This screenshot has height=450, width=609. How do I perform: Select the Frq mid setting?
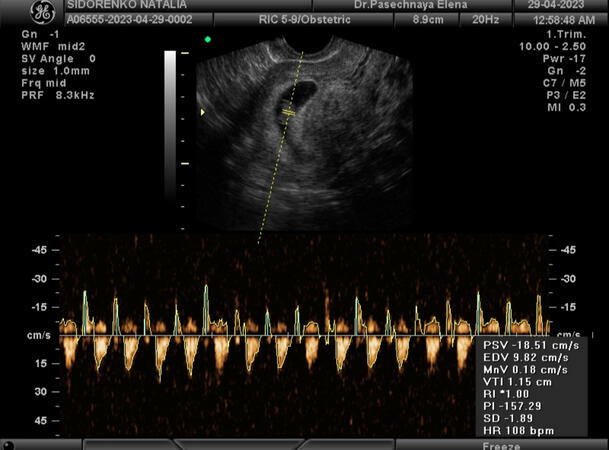pyautogui.click(x=44, y=83)
